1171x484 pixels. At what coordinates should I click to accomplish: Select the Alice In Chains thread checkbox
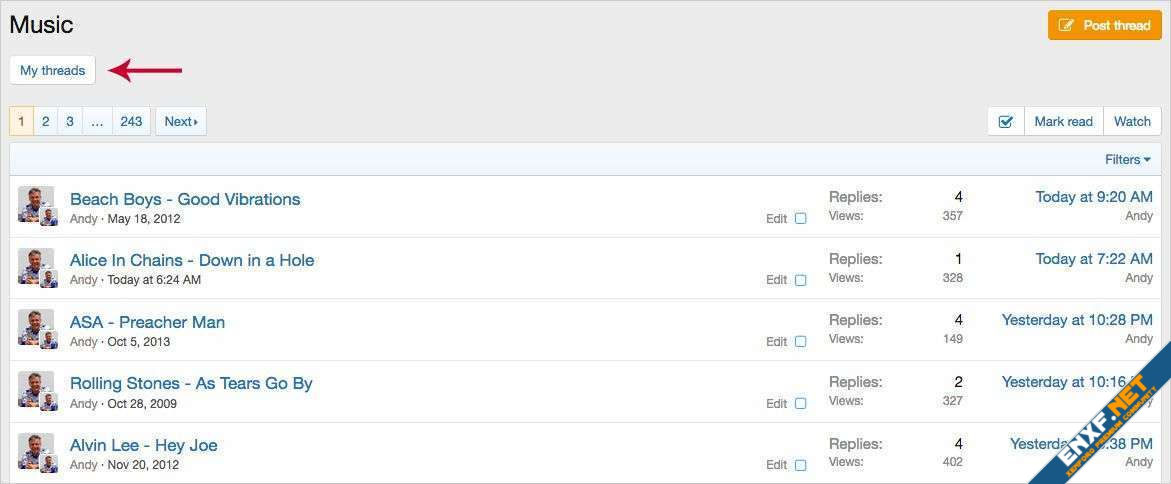tap(800, 280)
